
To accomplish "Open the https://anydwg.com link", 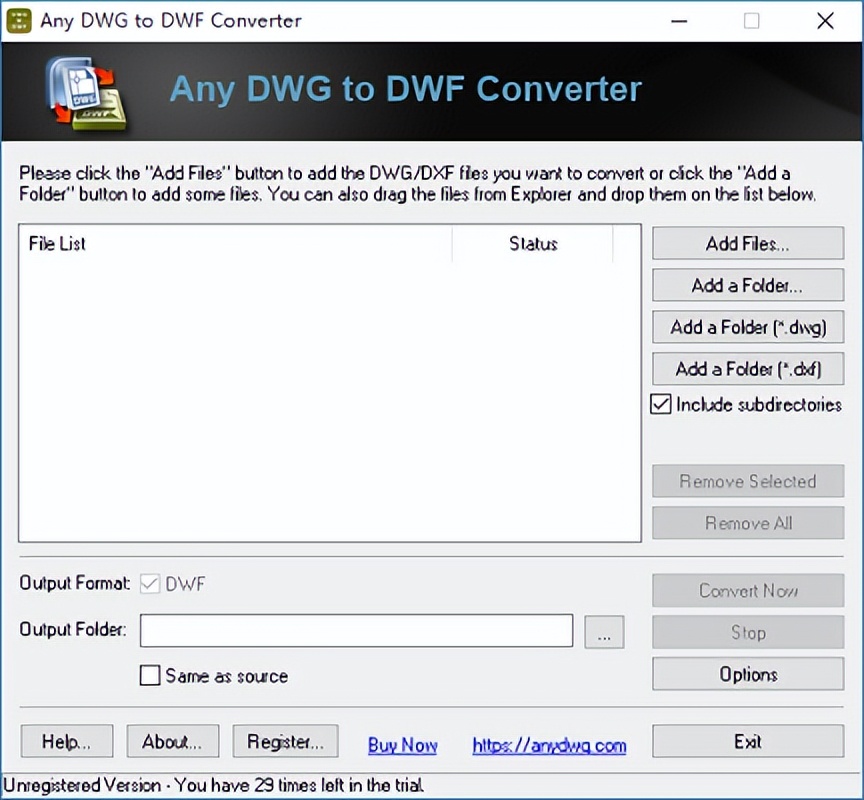I will [x=549, y=745].
